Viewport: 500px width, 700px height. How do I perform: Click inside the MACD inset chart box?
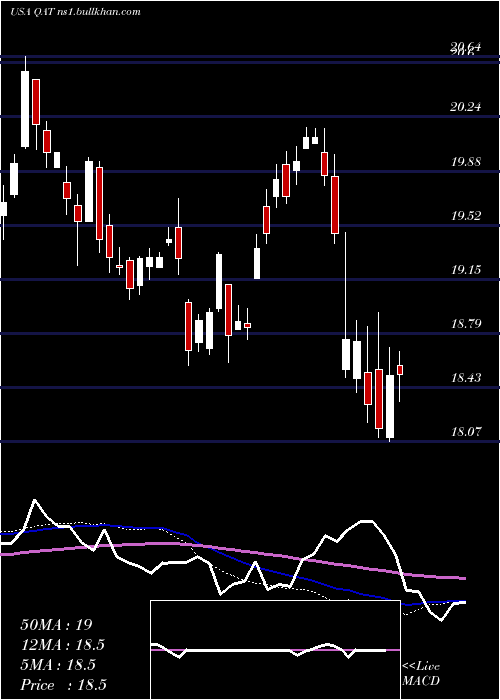(275, 650)
